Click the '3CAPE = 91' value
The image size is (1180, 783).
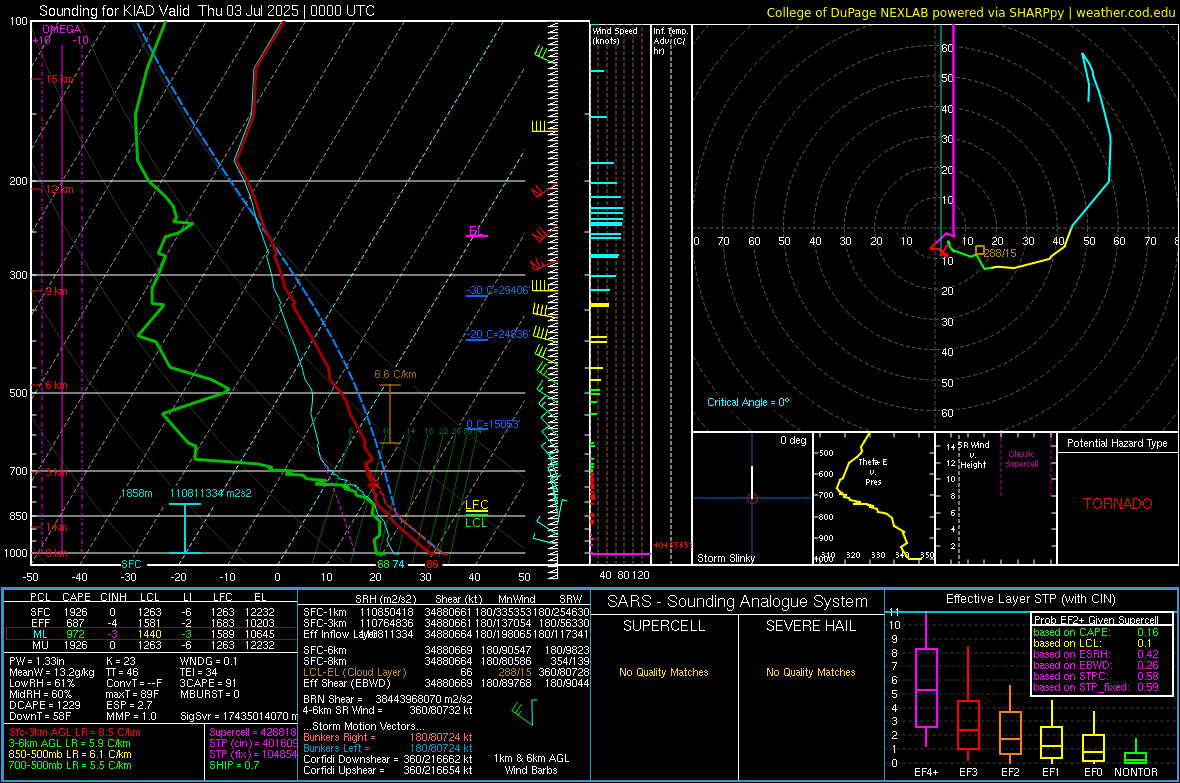tap(208, 683)
